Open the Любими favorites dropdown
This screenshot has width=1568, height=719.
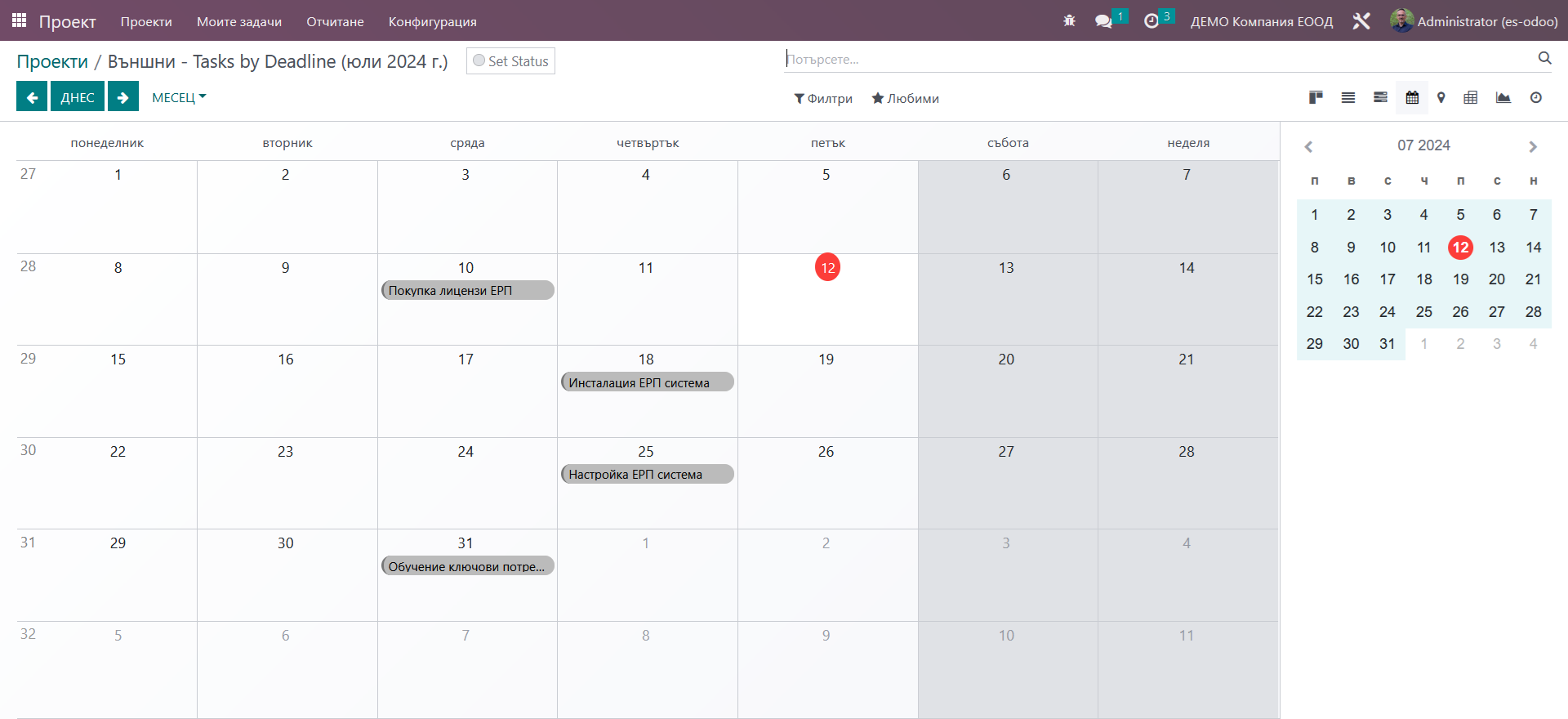(905, 98)
